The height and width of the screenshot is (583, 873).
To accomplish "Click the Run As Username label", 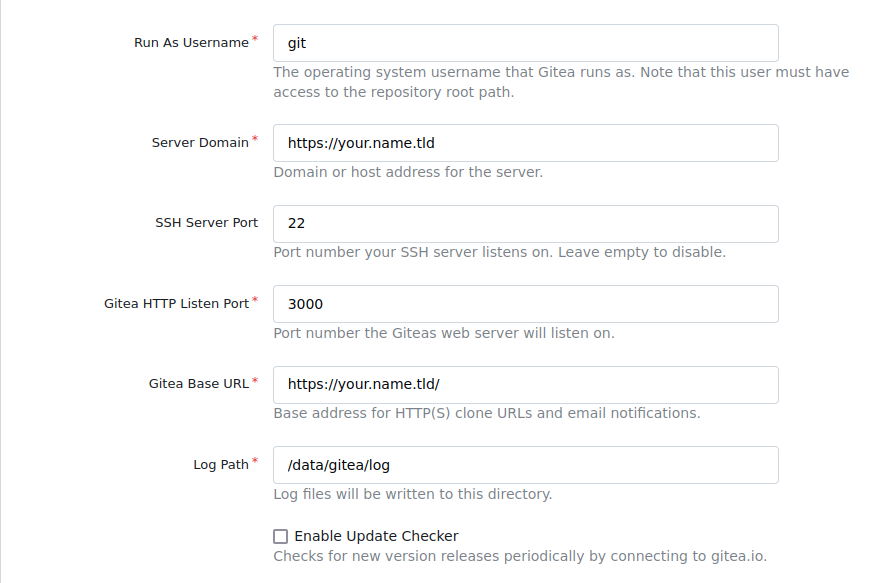I will pyautogui.click(x=191, y=43).
